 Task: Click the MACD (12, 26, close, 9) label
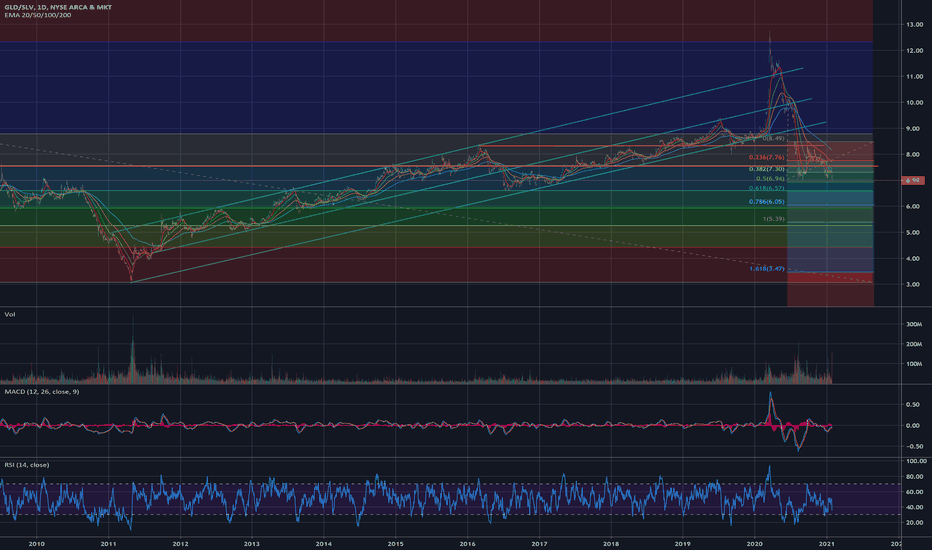point(42,392)
